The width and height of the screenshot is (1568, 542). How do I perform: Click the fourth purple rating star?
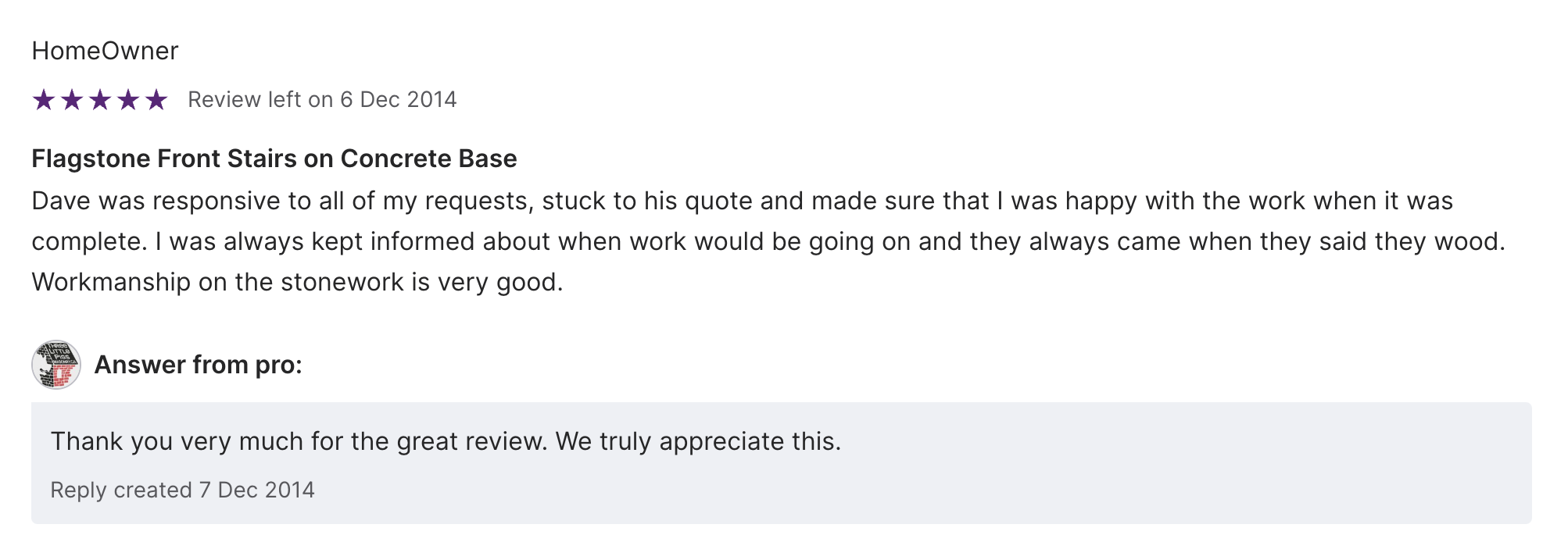[128, 100]
